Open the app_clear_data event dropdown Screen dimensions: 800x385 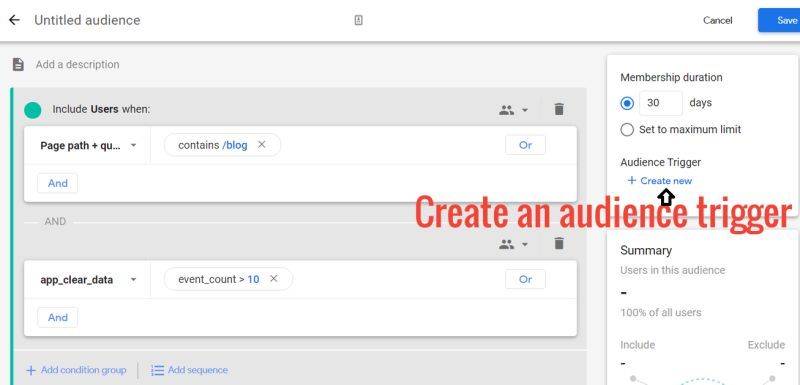pyautogui.click(x=88, y=279)
